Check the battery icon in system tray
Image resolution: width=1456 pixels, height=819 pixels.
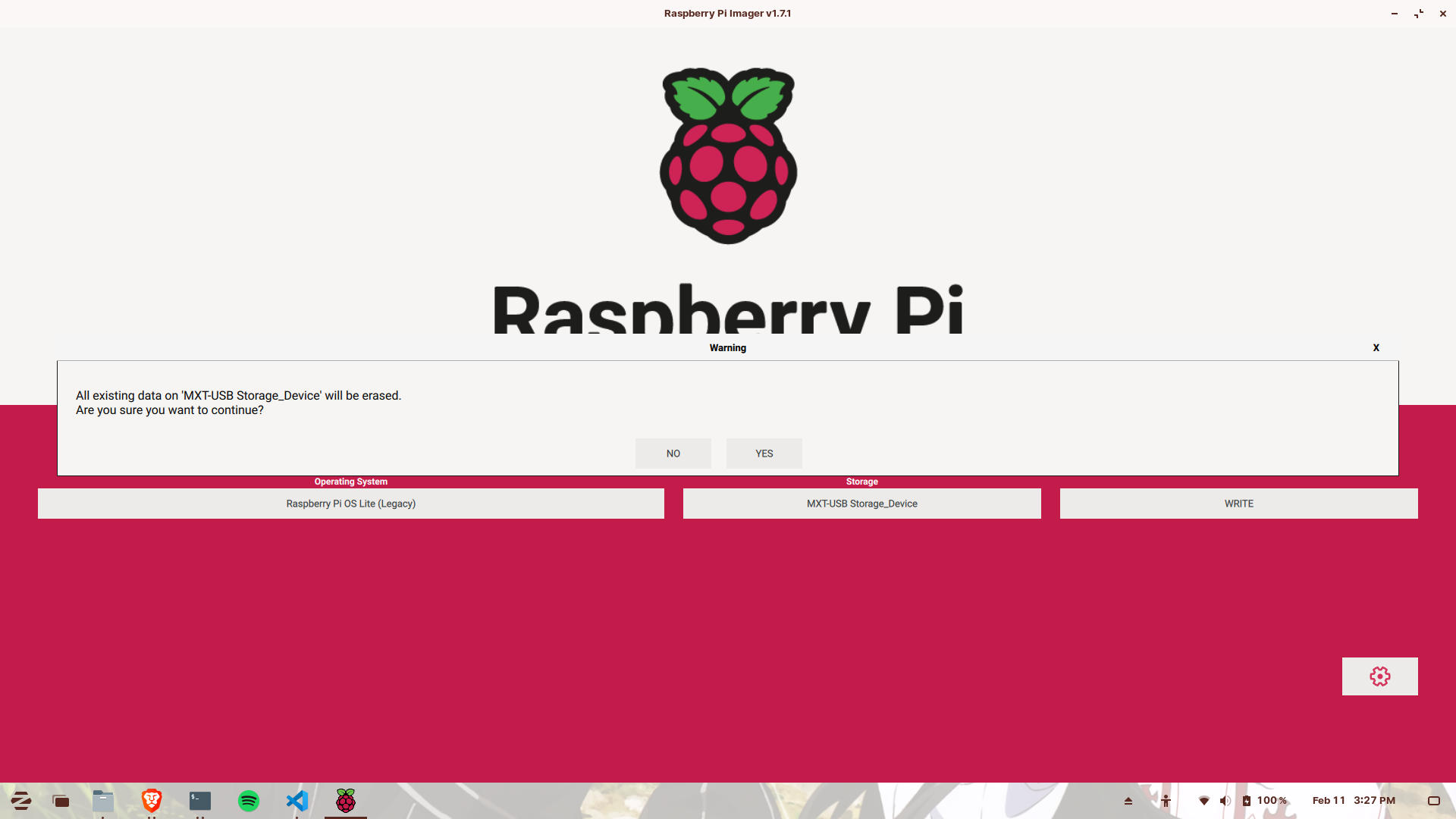(x=1247, y=801)
